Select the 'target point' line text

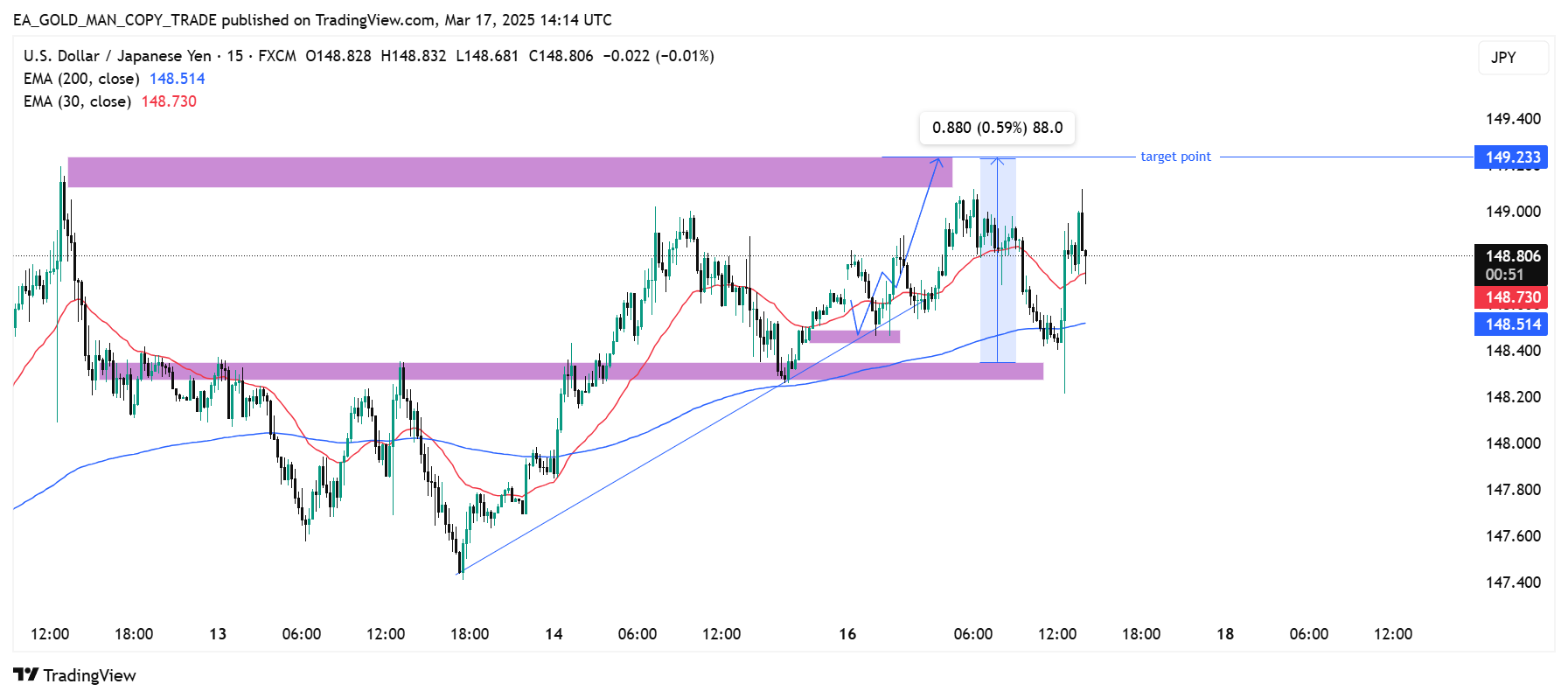point(1175,157)
